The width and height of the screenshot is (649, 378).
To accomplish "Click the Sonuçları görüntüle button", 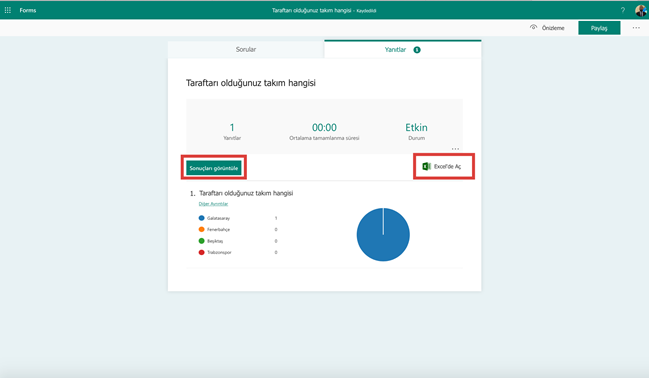I will coord(214,168).
